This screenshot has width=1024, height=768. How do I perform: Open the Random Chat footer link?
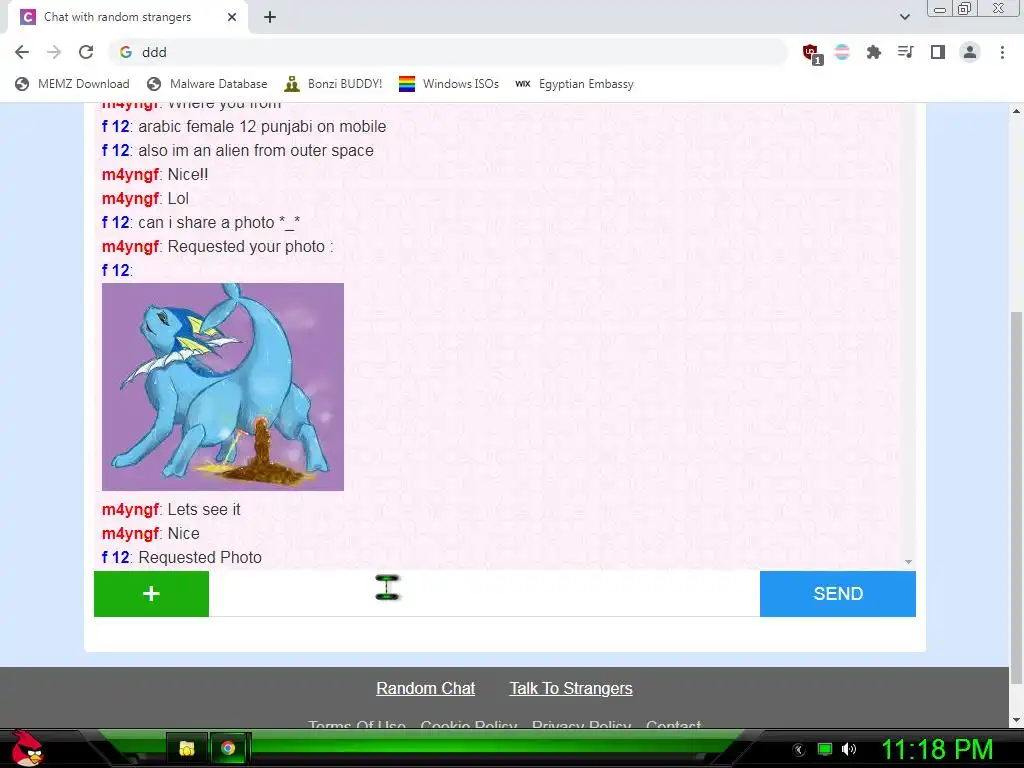[426, 688]
